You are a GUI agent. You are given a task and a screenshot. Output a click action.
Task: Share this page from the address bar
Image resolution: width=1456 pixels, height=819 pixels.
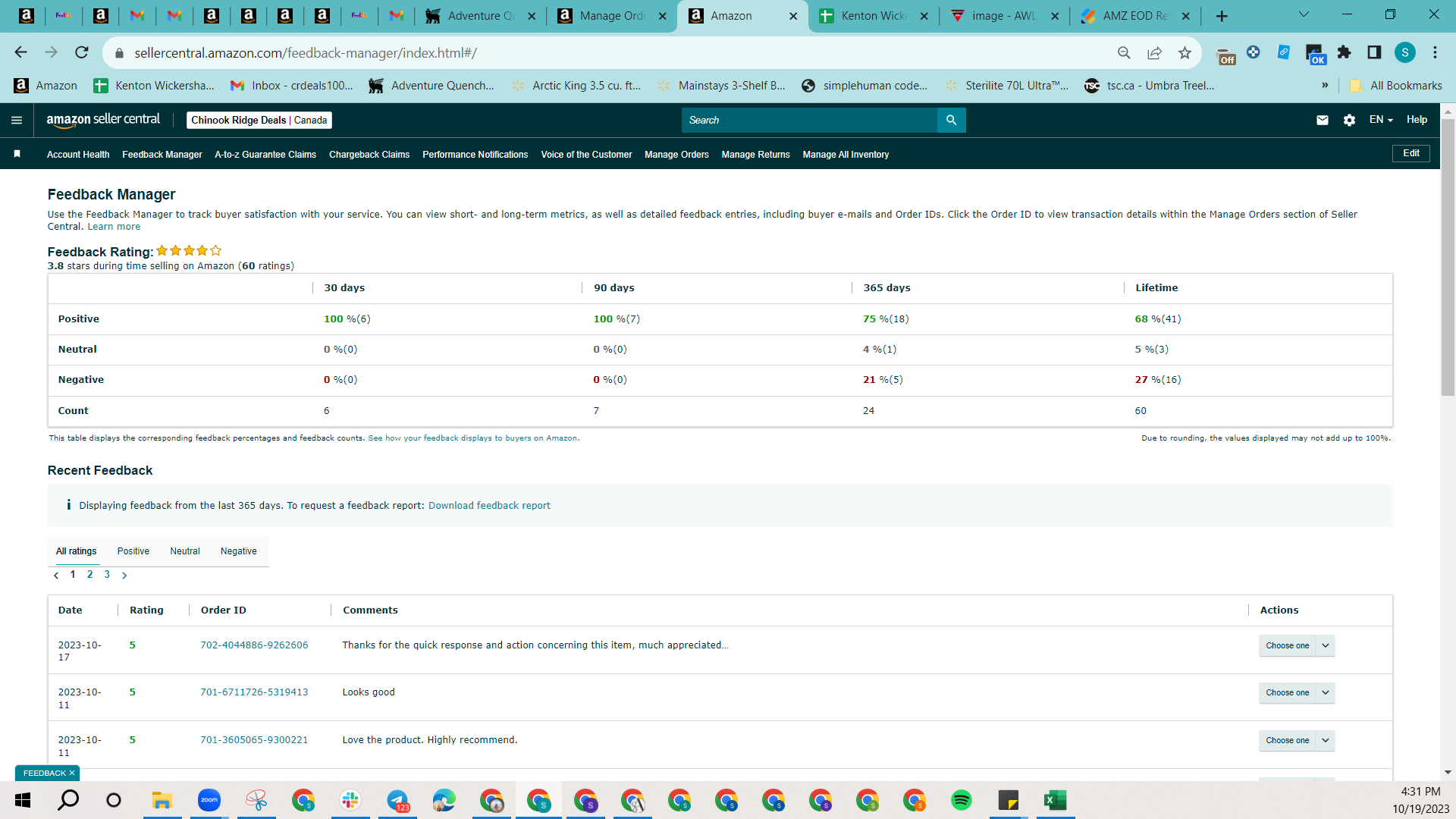pos(1154,52)
